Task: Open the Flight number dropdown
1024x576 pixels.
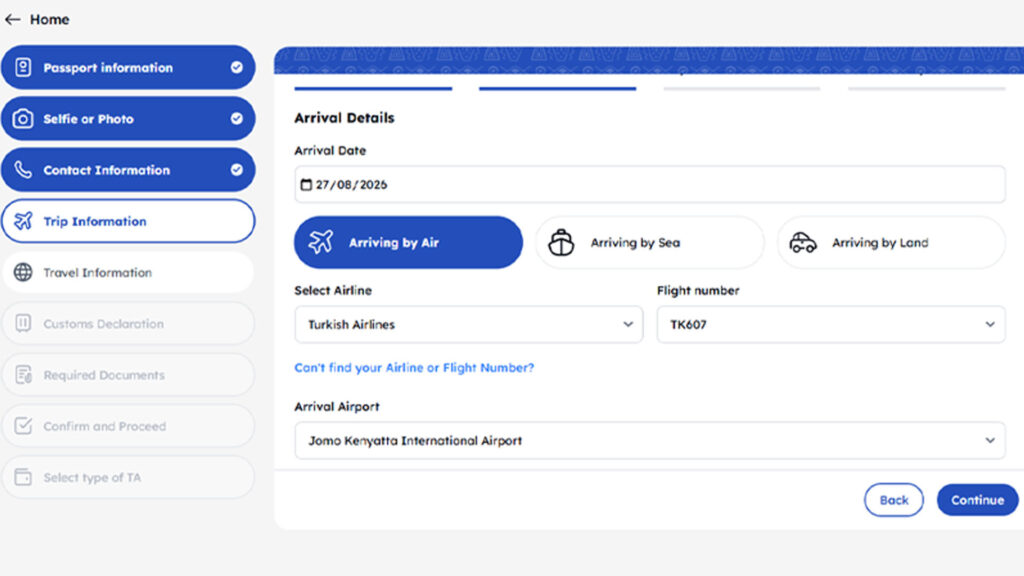Action: (831, 325)
